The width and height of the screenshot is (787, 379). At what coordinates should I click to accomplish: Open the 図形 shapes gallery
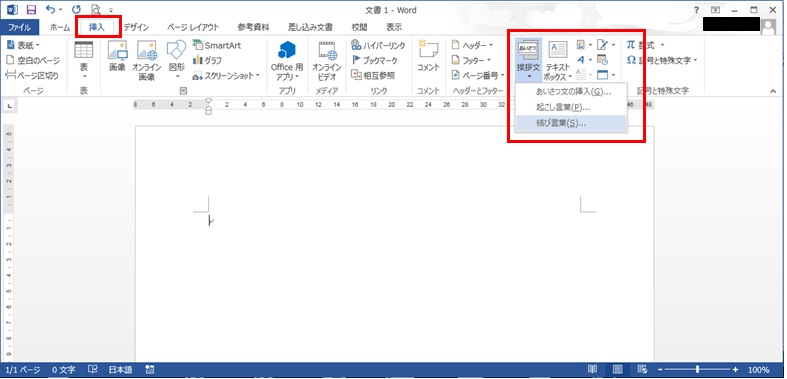point(177,60)
